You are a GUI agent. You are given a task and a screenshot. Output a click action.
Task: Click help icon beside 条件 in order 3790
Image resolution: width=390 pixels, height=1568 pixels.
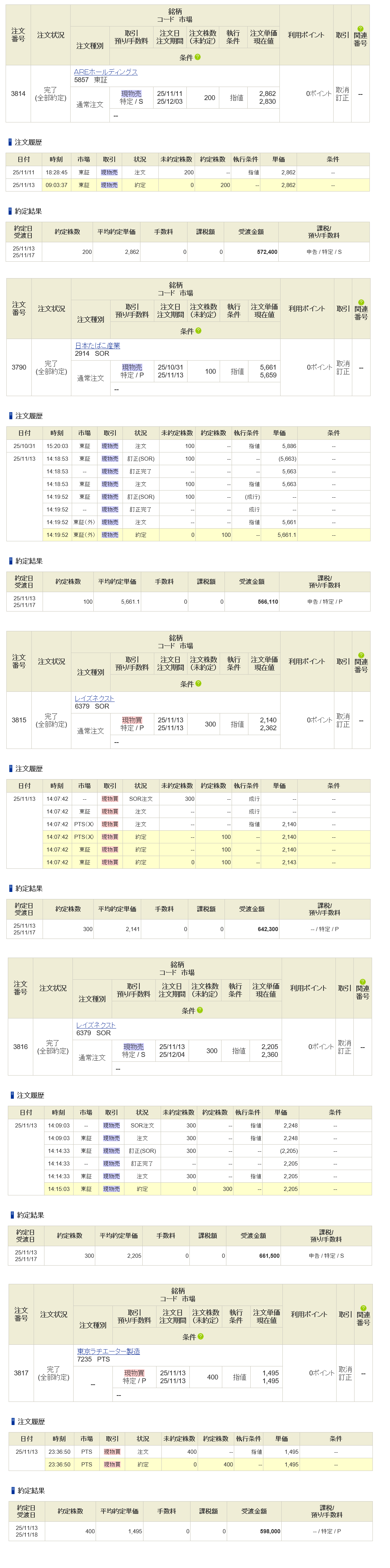(198, 331)
